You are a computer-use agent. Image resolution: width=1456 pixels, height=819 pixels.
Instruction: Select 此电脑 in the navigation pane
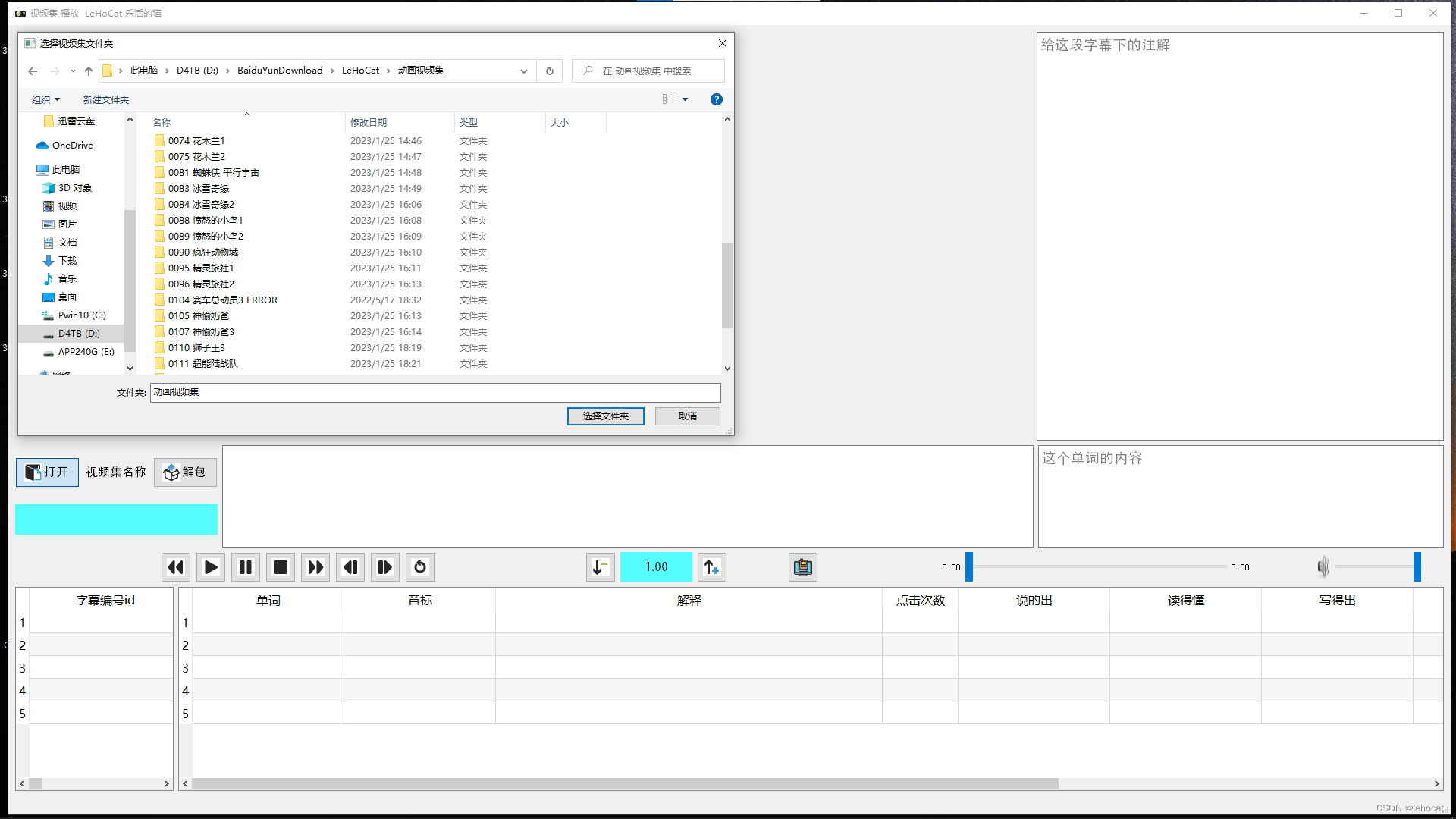65,170
